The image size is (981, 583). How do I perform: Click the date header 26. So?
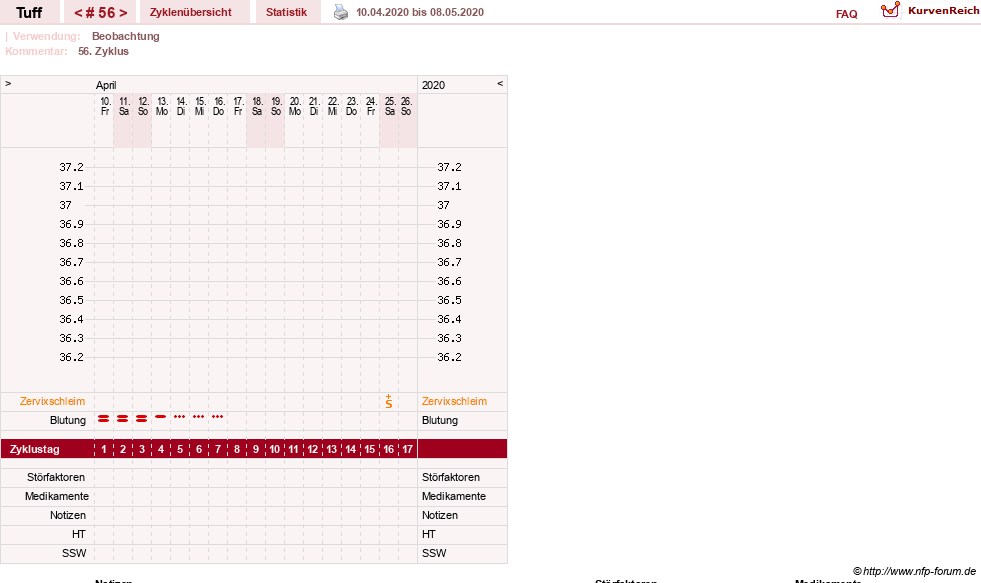tap(406, 106)
